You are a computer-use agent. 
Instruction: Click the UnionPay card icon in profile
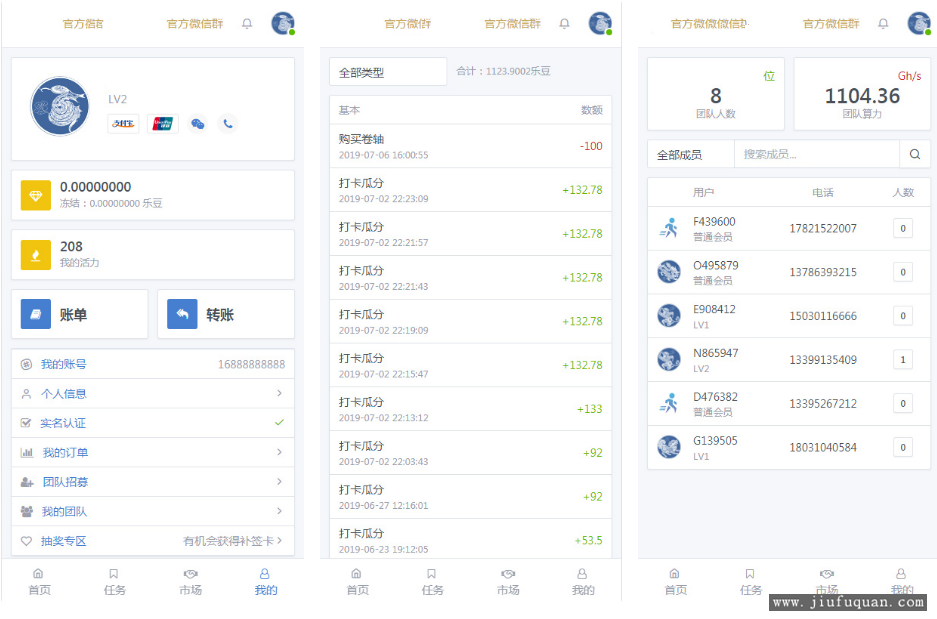[162, 124]
